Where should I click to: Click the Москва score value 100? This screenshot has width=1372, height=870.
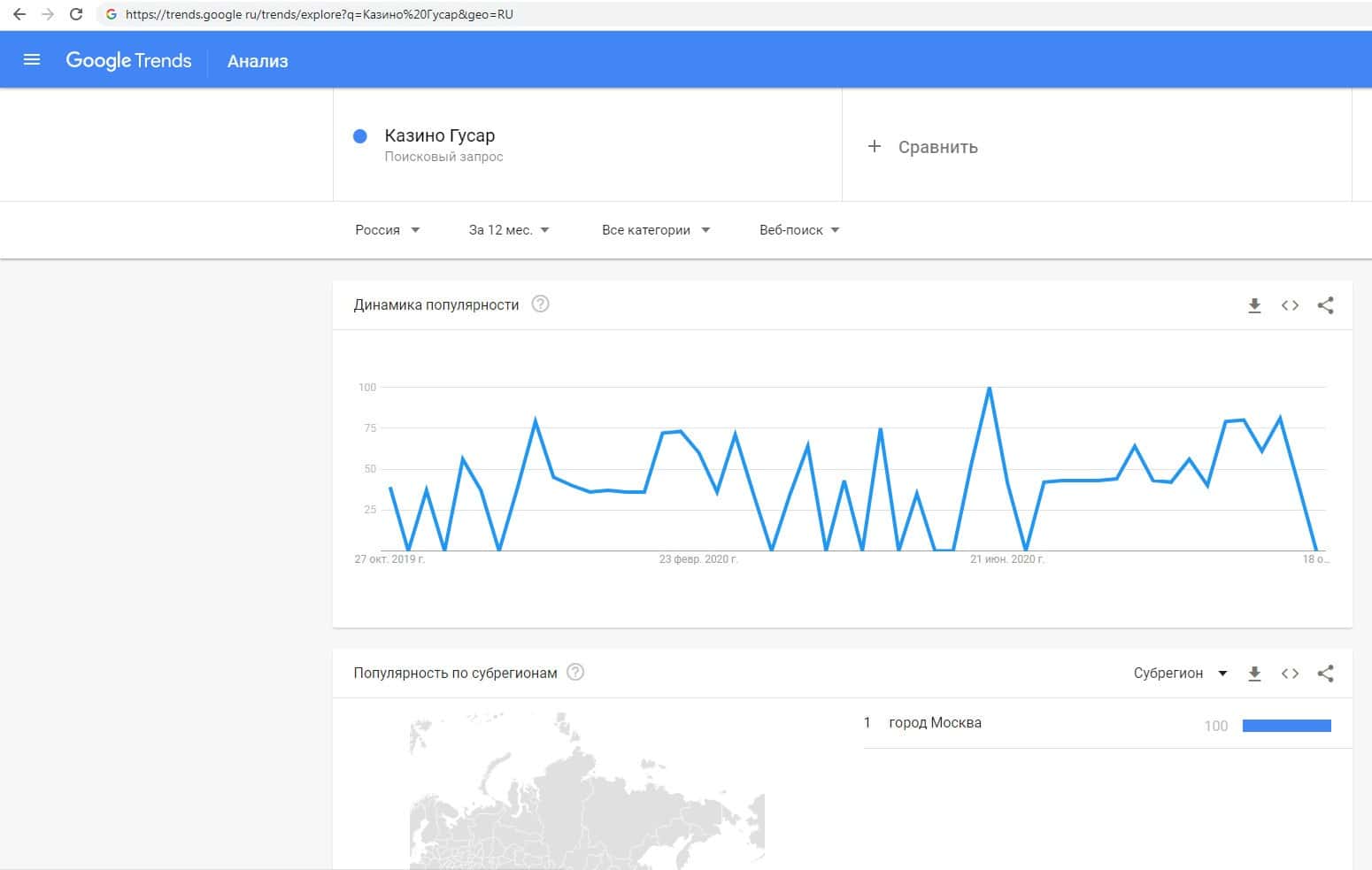click(x=1215, y=726)
